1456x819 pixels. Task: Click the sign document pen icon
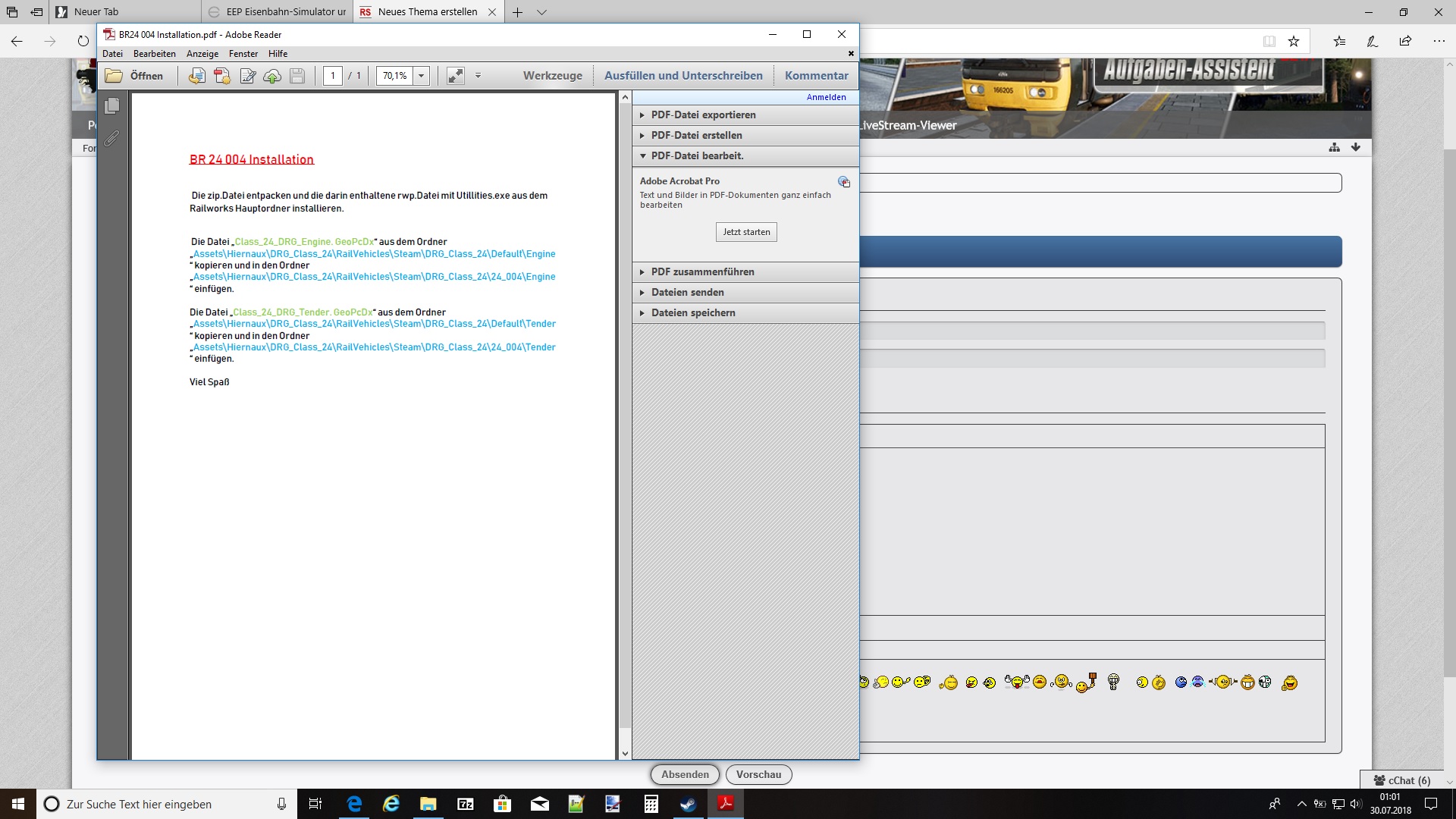tap(247, 76)
